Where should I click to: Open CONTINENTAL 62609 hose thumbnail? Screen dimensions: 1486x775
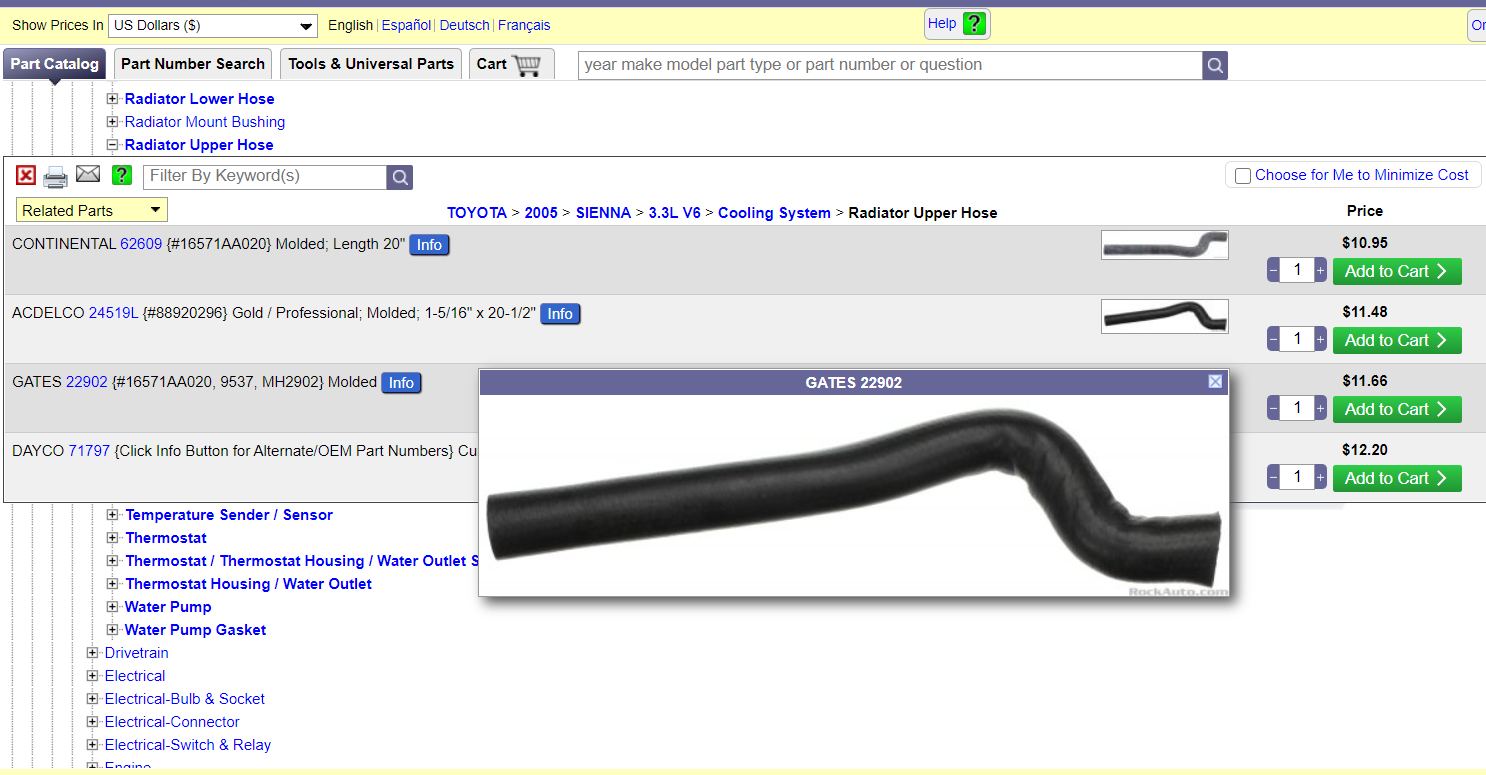pyautogui.click(x=1165, y=245)
